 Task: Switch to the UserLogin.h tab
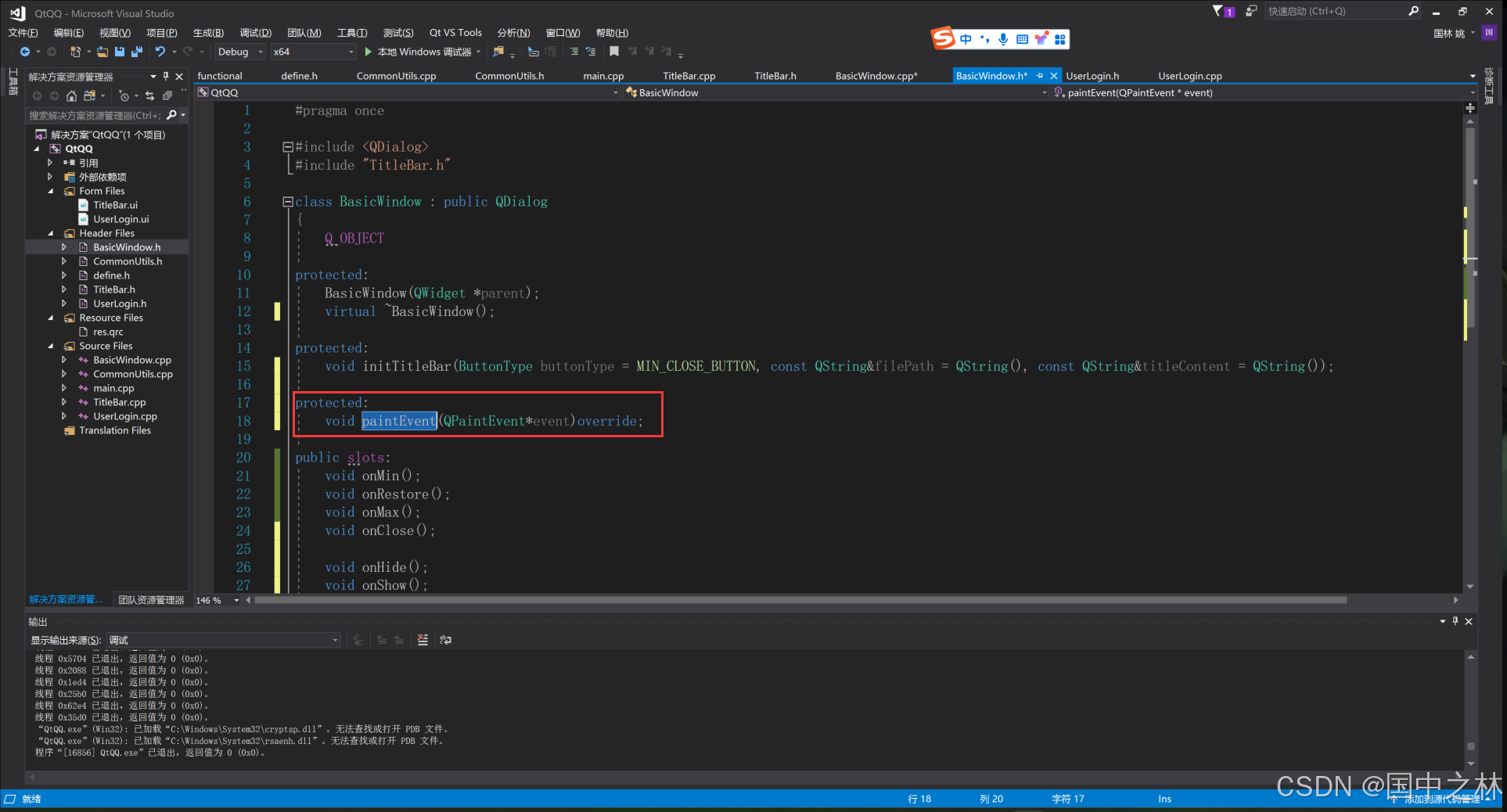pos(1092,76)
